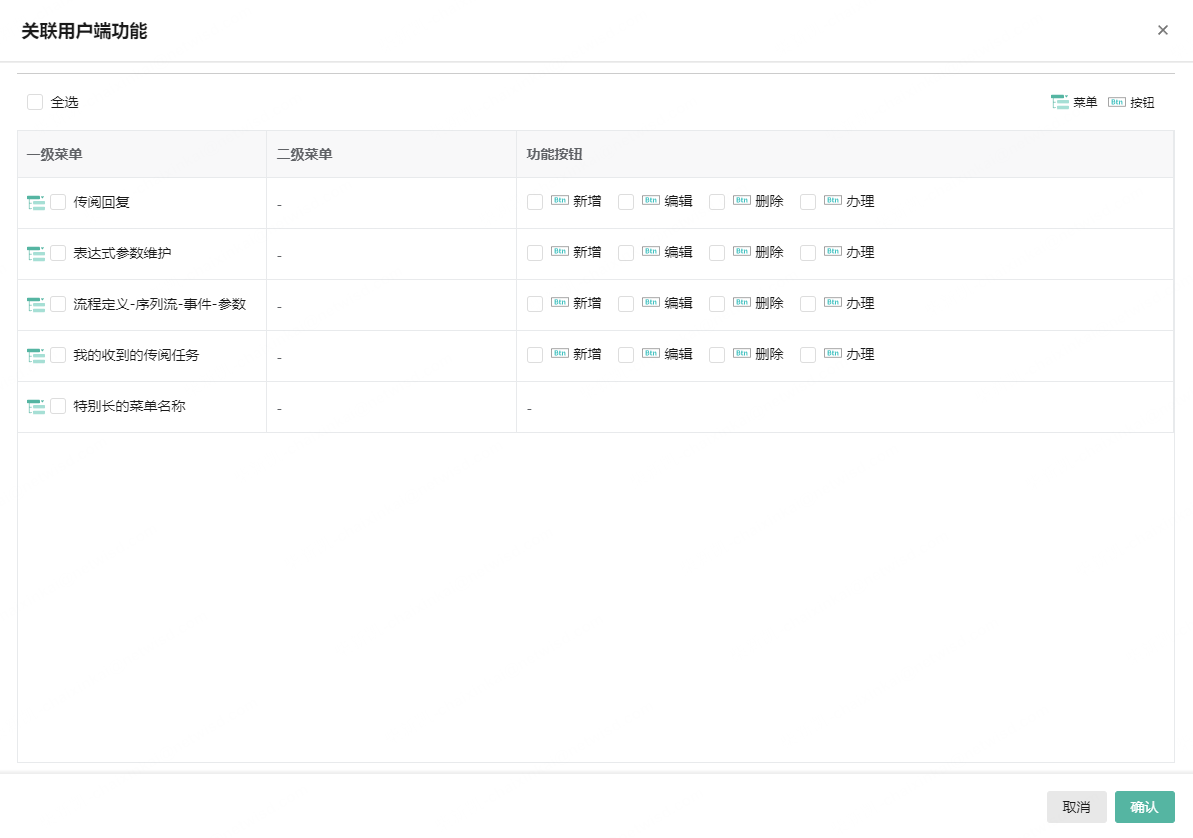1193x838 pixels.
Task: Click the menu tree icon beside 表达式参数维护
Action: 36,253
